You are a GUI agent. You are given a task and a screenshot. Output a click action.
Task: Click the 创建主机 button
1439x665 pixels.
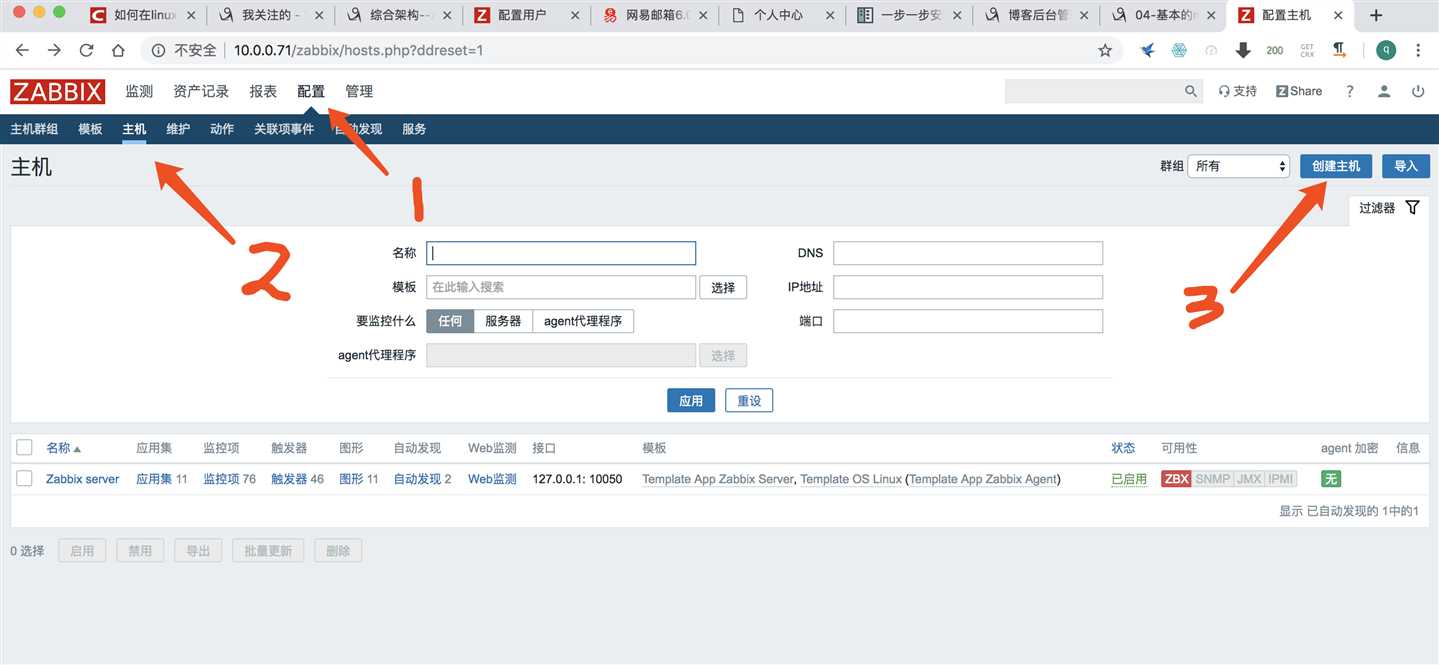[1336, 166]
